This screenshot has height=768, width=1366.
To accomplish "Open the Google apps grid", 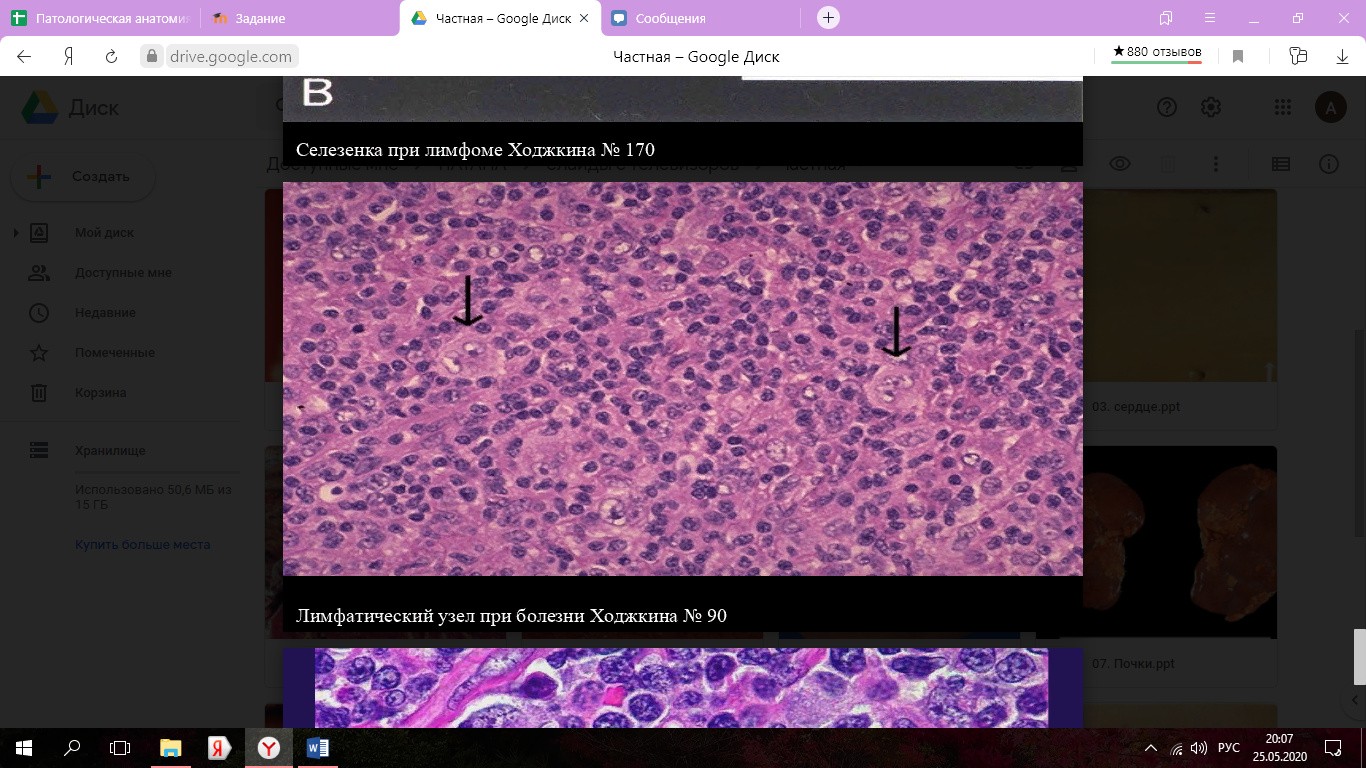I will click(x=1283, y=108).
